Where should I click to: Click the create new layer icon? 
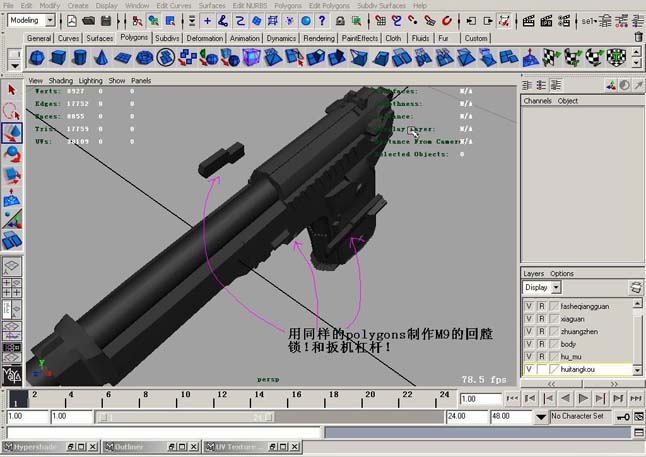click(x=636, y=287)
